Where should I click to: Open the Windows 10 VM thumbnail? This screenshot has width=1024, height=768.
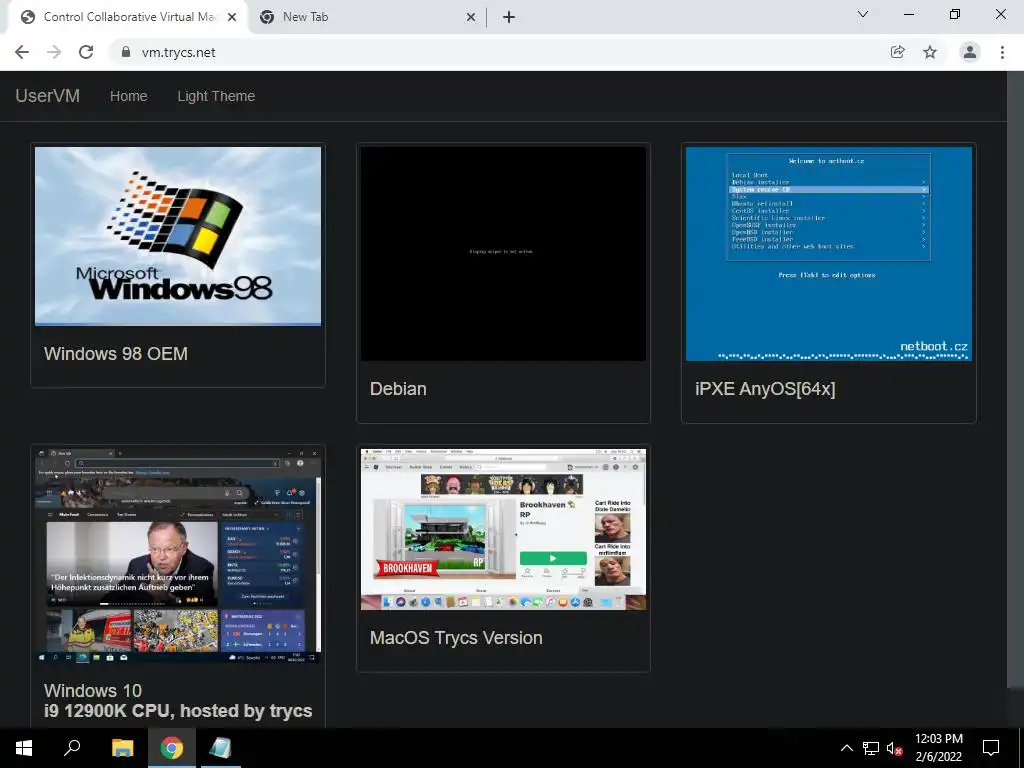178,555
